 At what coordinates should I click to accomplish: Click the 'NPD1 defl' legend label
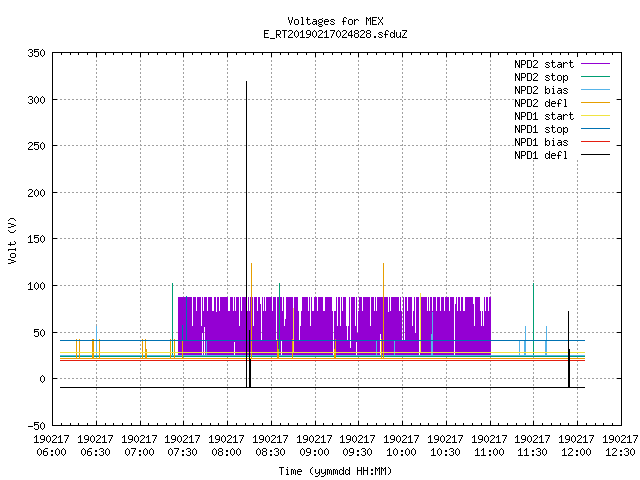click(541, 156)
